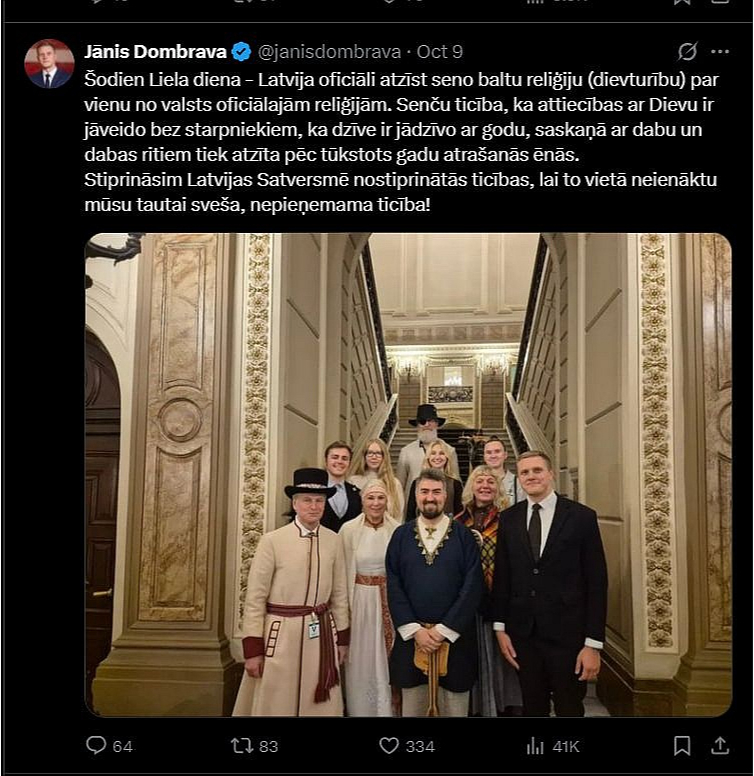Open the view analytics bar chart icon
754x776 pixels.
[x=536, y=745]
